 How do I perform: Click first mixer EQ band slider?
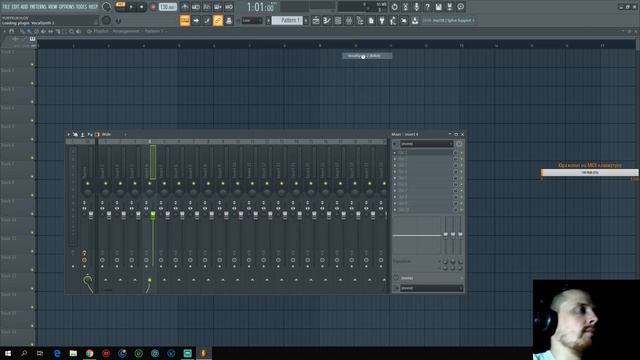click(445, 235)
